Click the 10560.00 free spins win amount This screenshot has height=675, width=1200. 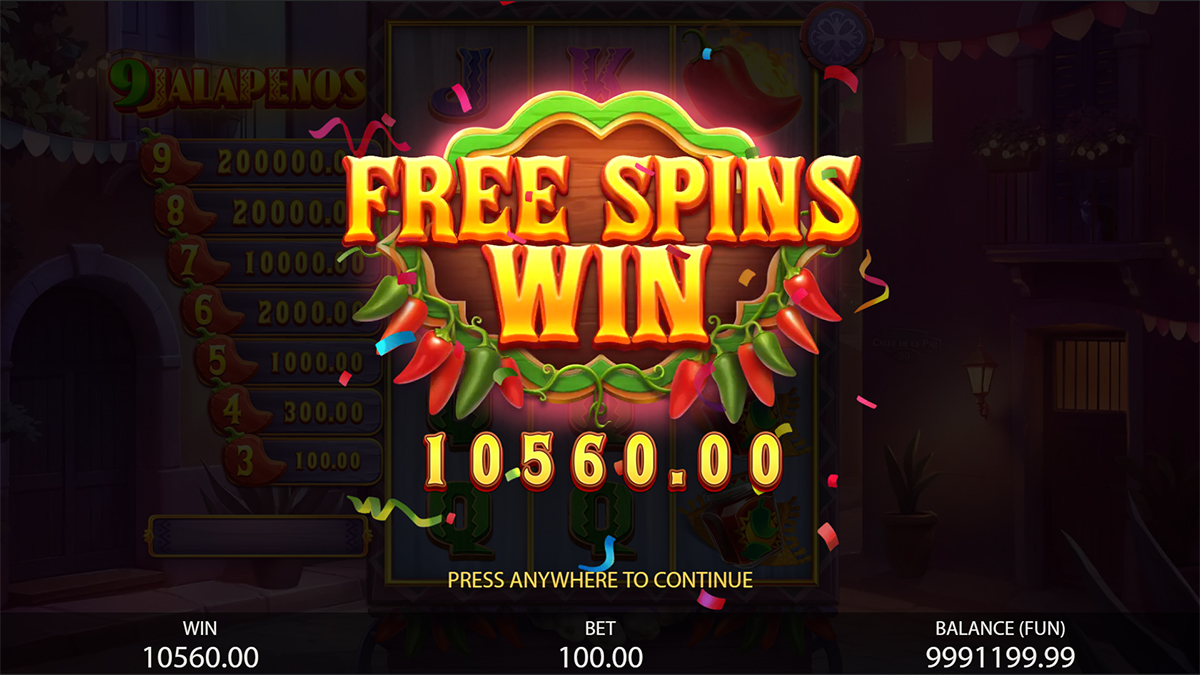(602, 462)
